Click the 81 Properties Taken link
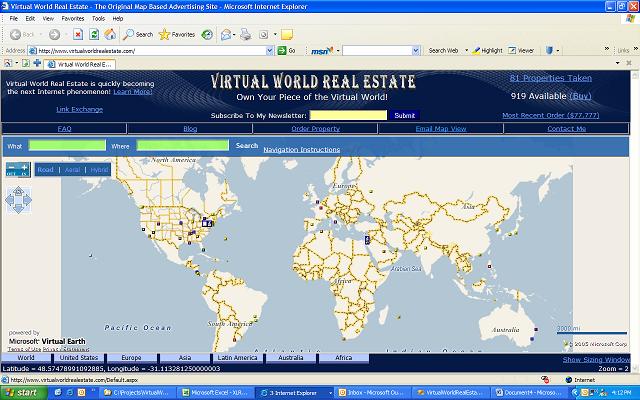This screenshot has width=640, height=400. (551, 78)
